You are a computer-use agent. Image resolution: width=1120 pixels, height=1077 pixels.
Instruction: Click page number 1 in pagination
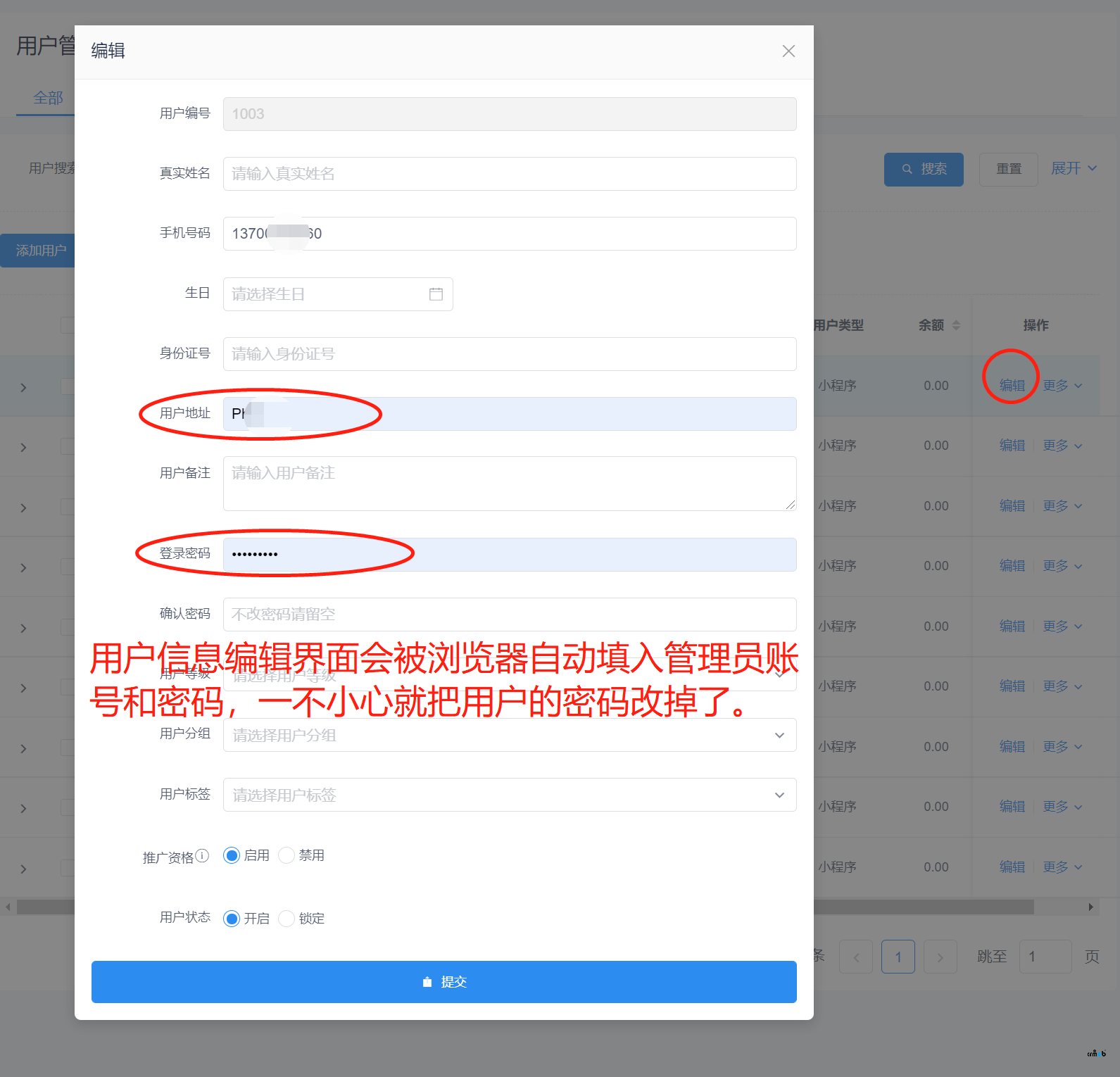pyautogui.click(x=898, y=957)
